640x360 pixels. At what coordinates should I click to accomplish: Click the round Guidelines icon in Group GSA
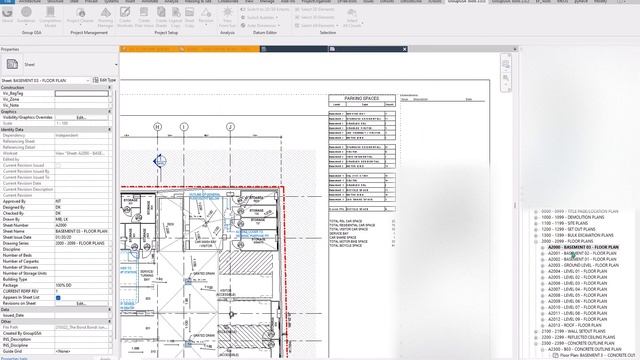click(x=26, y=12)
